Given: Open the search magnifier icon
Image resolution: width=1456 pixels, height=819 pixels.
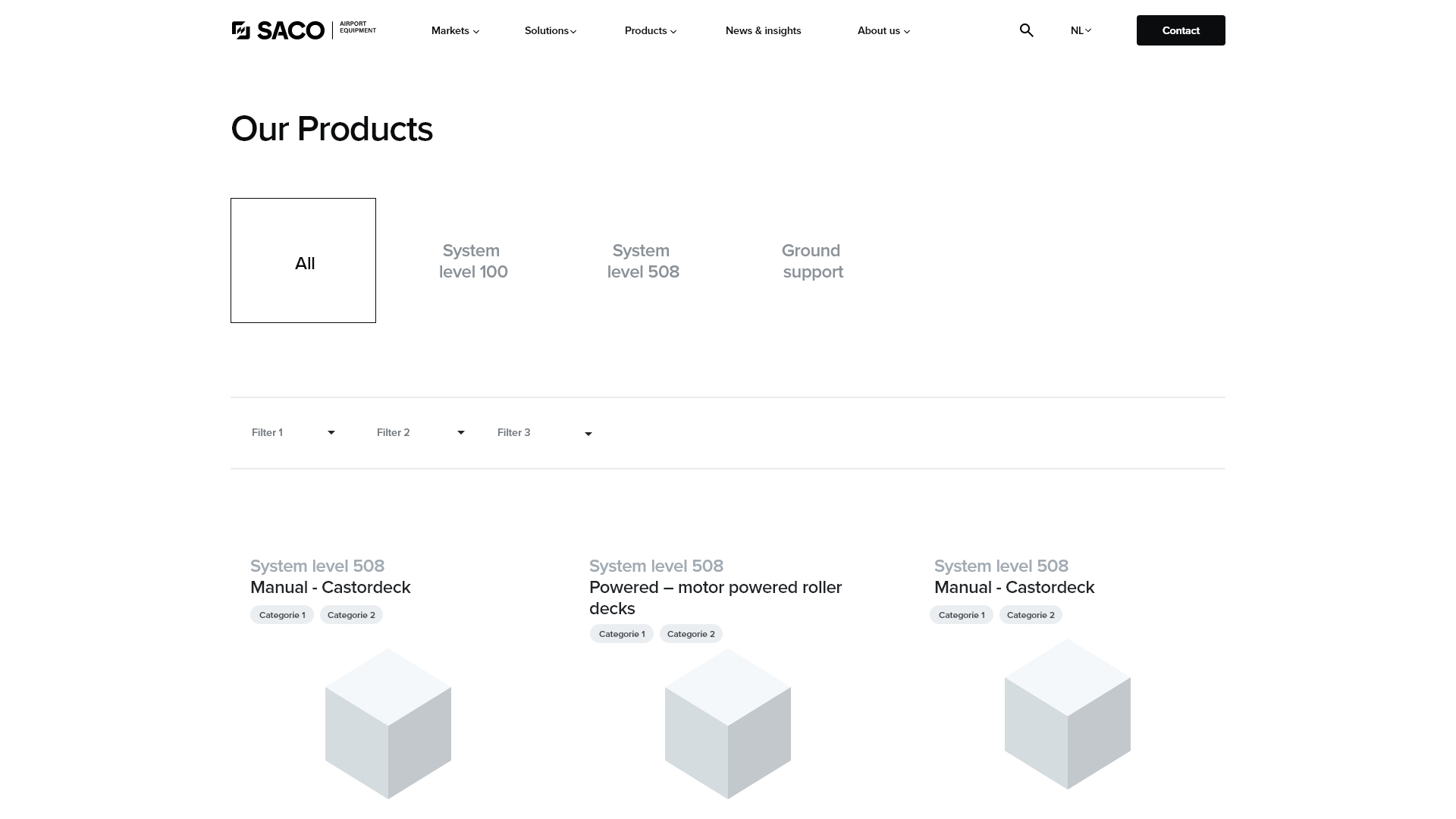Looking at the screenshot, I should (1027, 30).
